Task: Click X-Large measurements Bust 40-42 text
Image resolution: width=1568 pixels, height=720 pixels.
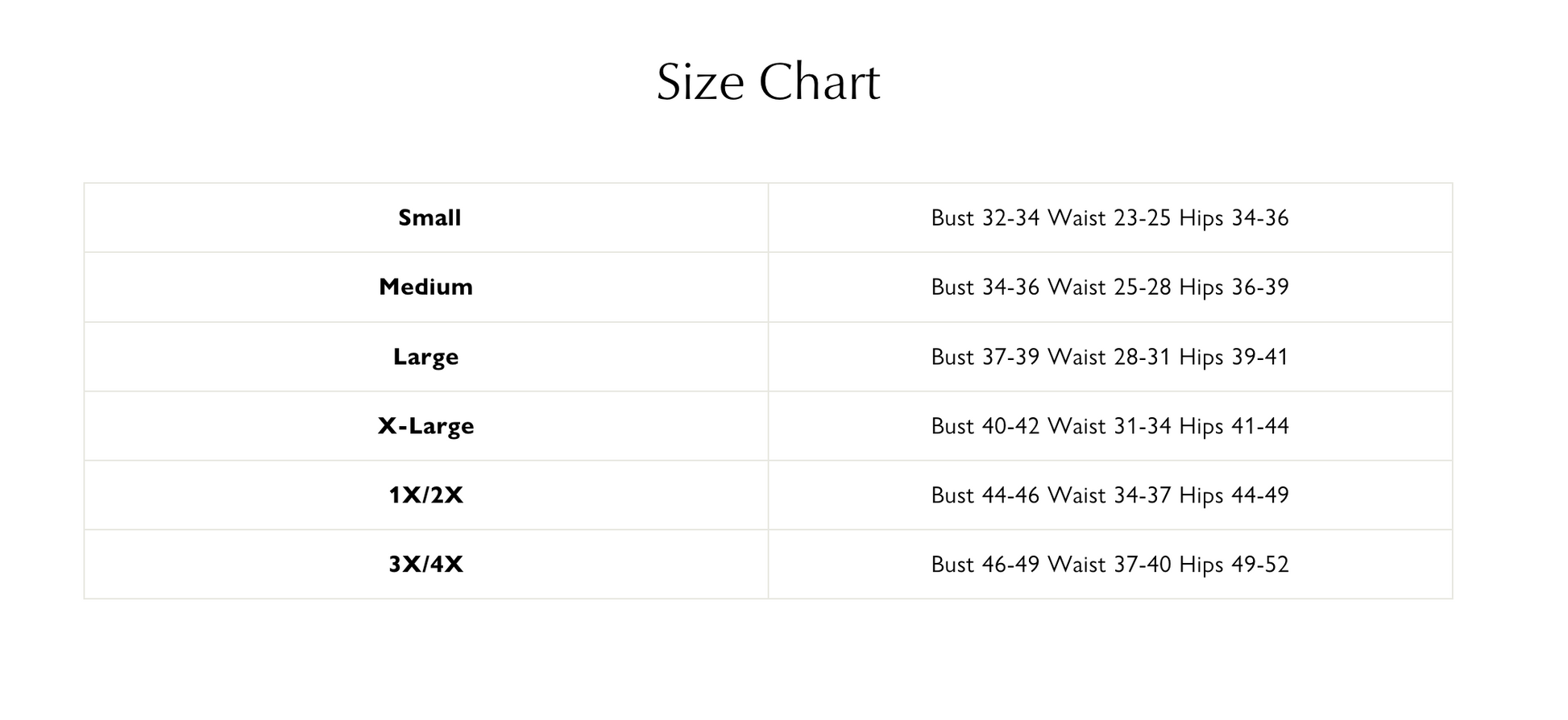Action: (985, 426)
